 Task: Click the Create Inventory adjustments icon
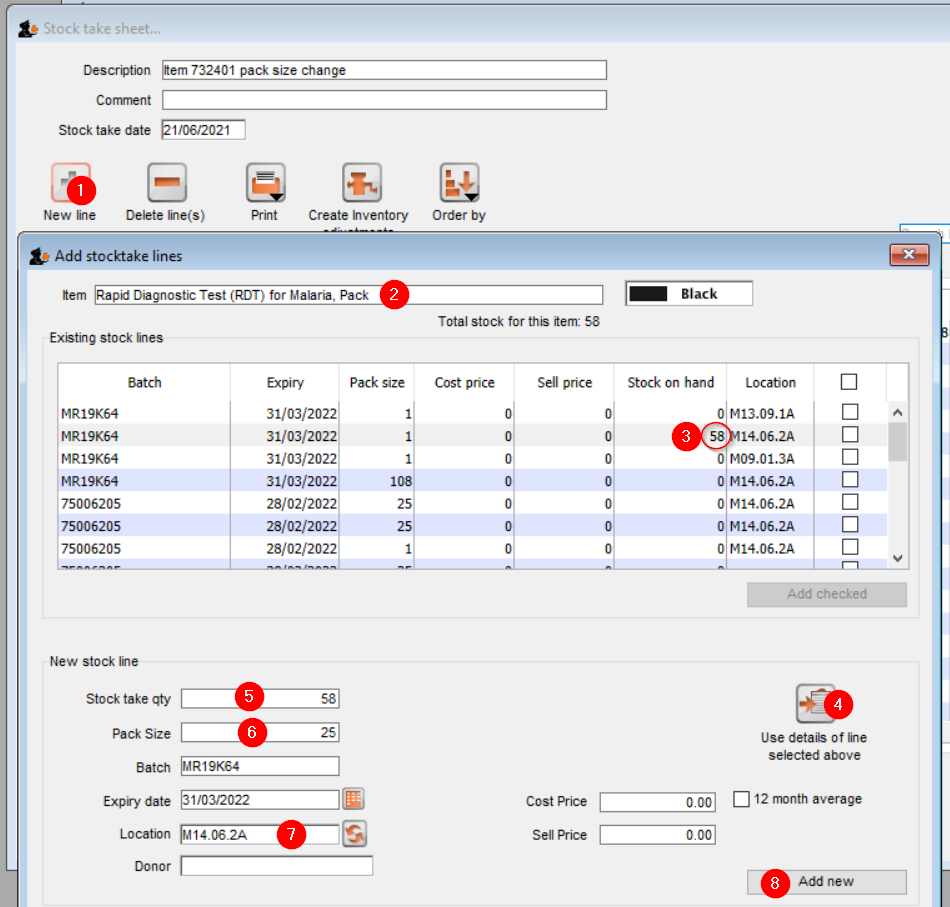point(362,184)
